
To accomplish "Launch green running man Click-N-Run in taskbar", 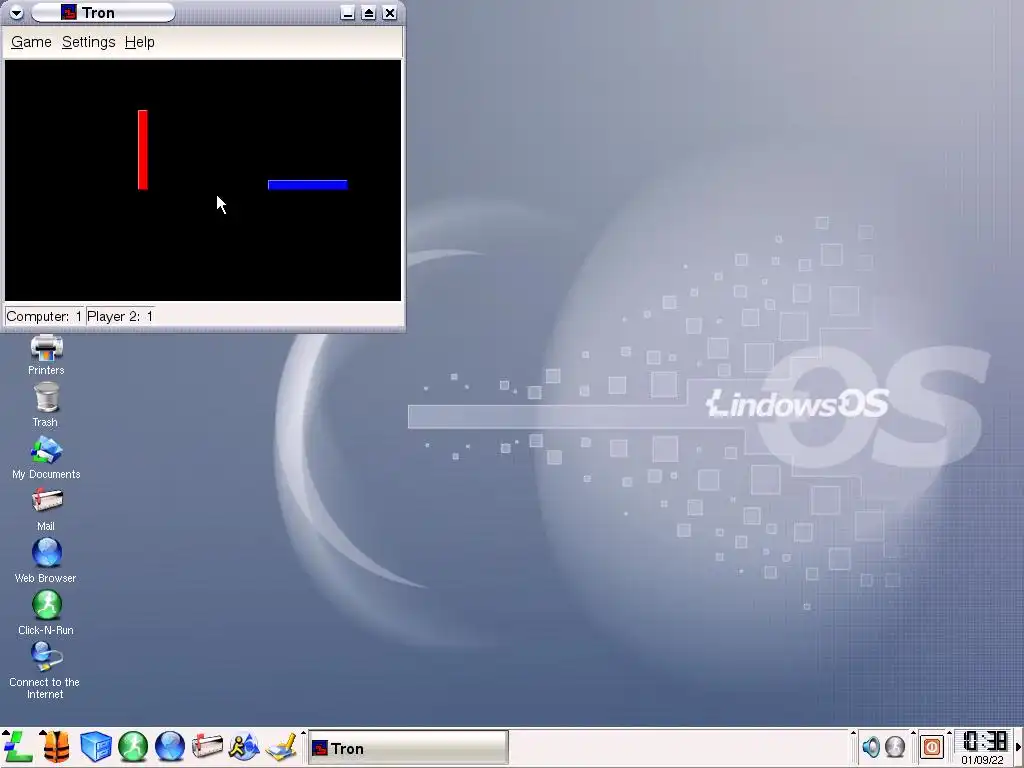I will (x=133, y=746).
